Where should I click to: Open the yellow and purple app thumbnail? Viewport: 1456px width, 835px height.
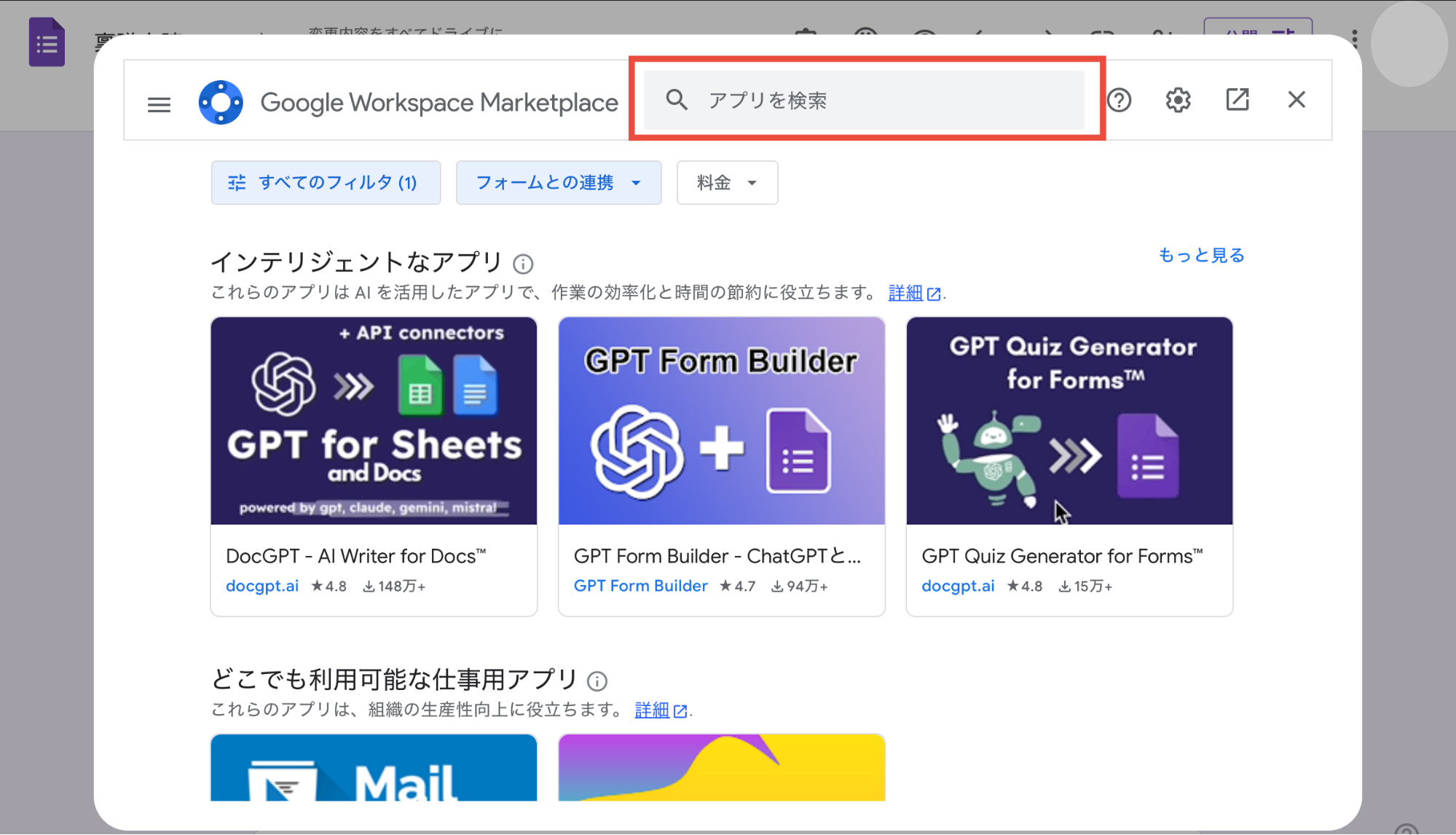pos(722,767)
